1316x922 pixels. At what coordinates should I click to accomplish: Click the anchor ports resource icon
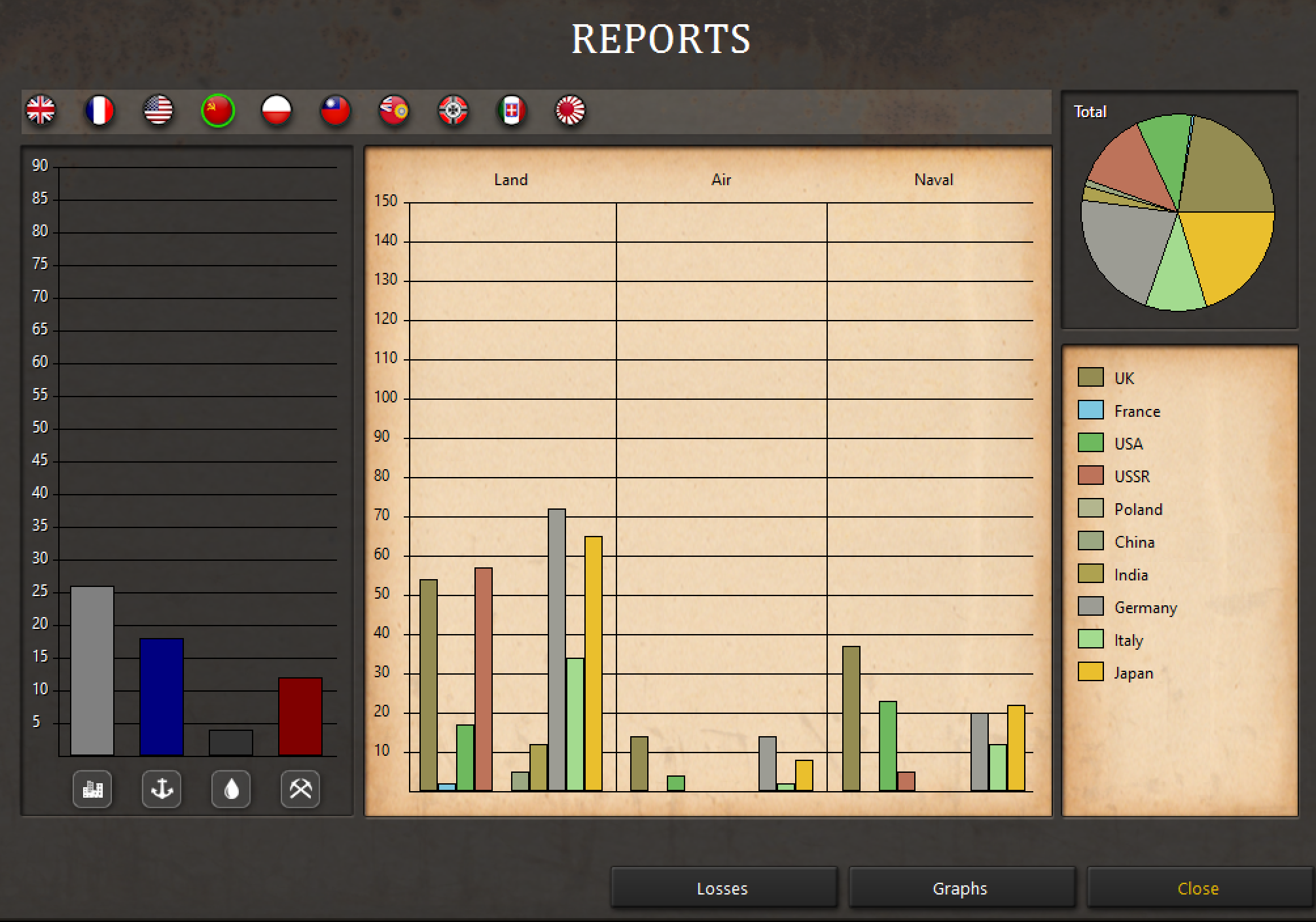[162, 789]
